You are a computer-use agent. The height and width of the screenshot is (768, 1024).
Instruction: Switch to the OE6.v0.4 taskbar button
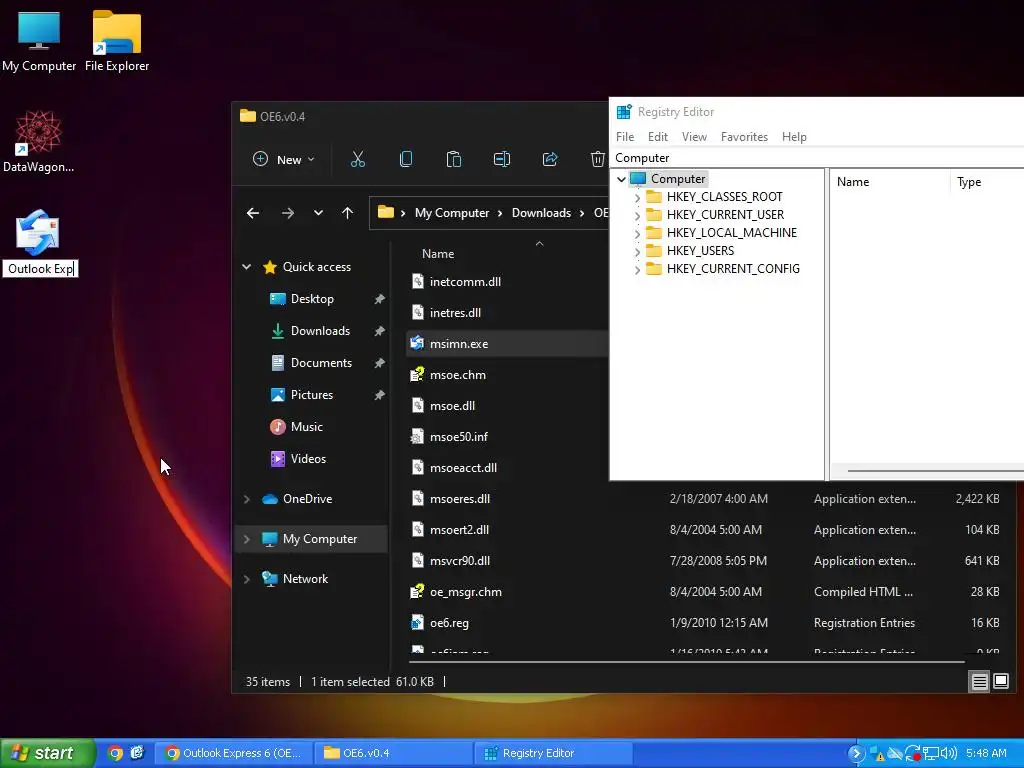pyautogui.click(x=392, y=753)
